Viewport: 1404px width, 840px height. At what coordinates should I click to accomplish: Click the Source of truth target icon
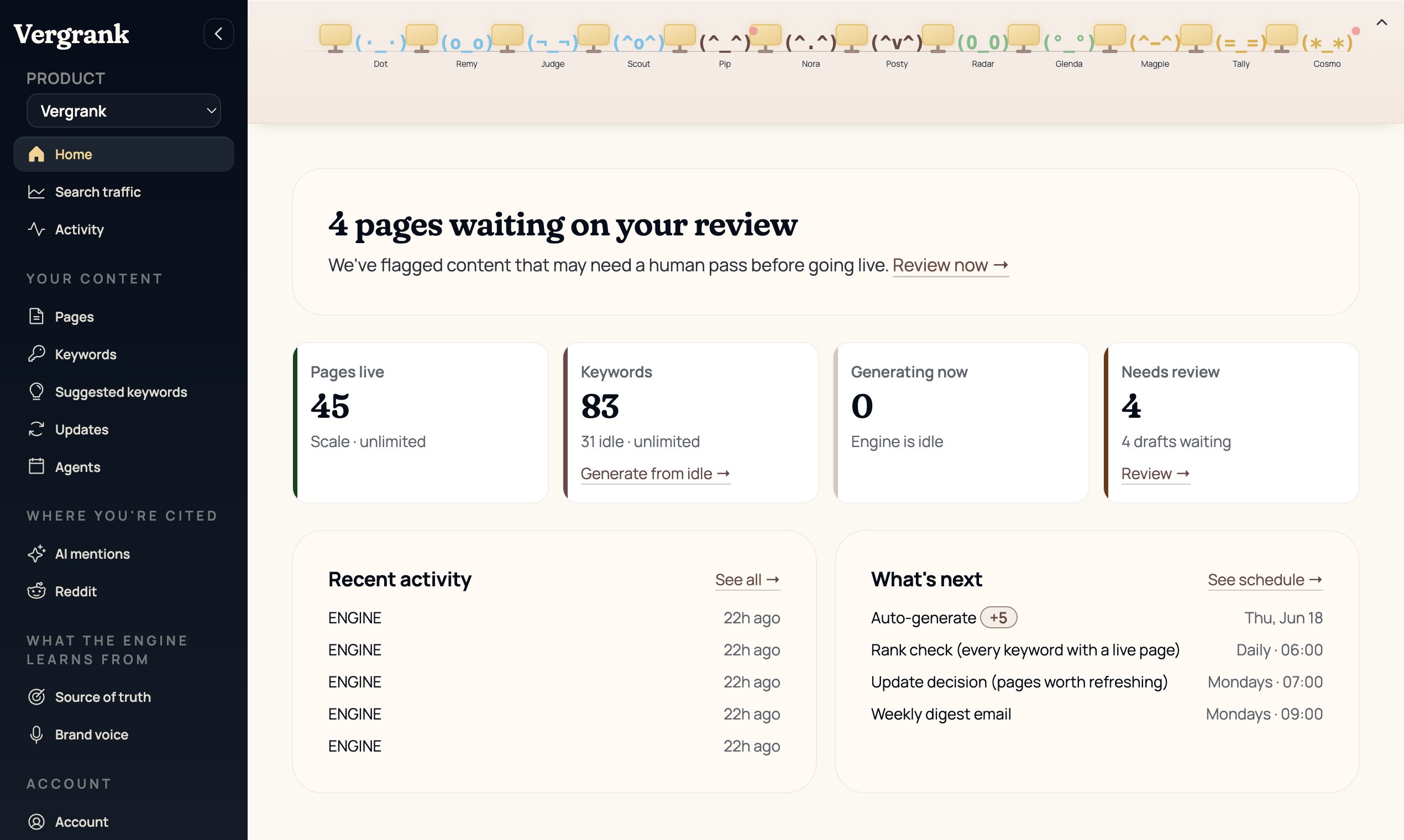point(36,696)
